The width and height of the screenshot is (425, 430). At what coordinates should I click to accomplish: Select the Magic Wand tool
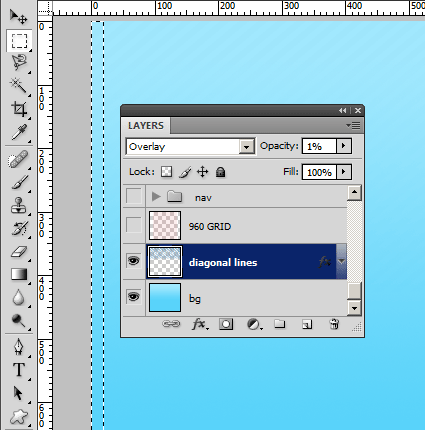pos(18,85)
